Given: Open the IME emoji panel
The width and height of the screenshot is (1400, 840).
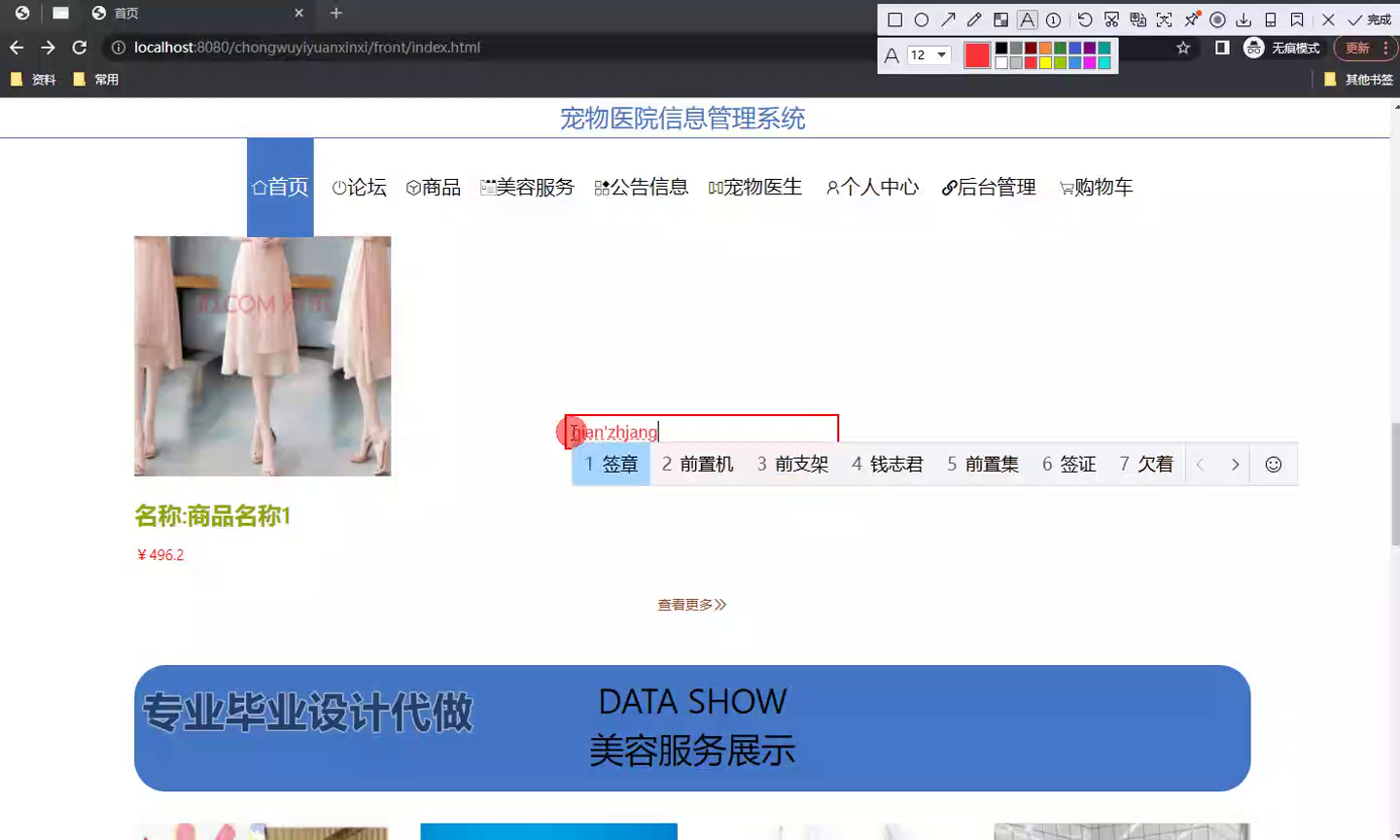Looking at the screenshot, I should point(1273,465).
